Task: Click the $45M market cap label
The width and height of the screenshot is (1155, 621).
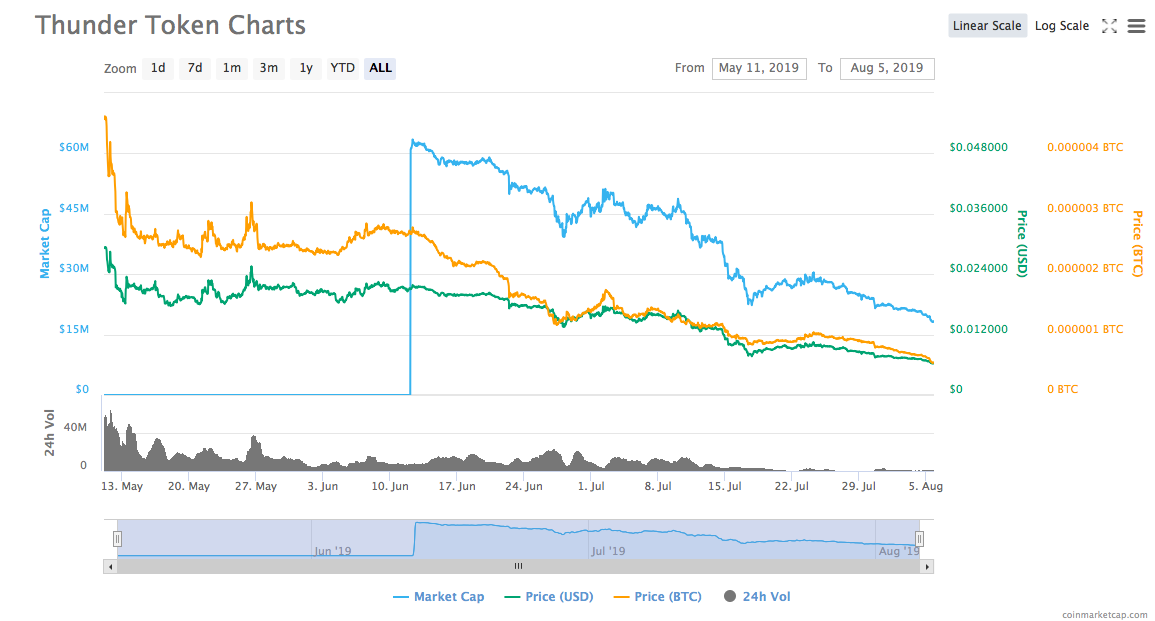Action: pos(74,208)
